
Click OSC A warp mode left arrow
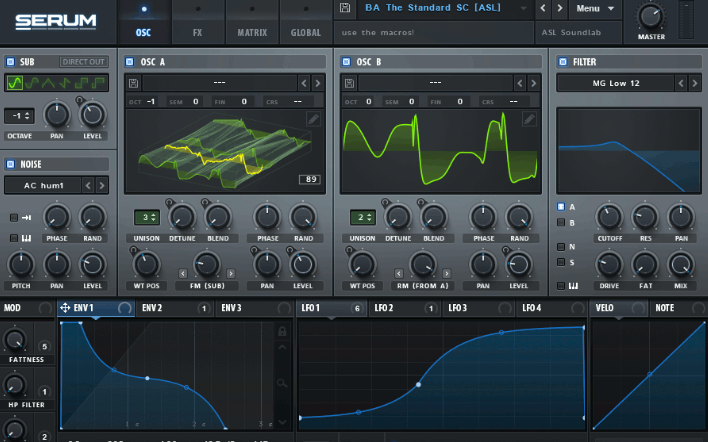pyautogui.click(x=183, y=274)
